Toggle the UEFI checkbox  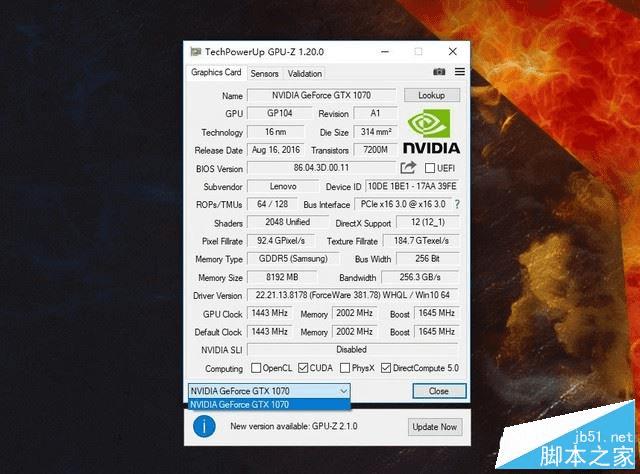coord(429,168)
